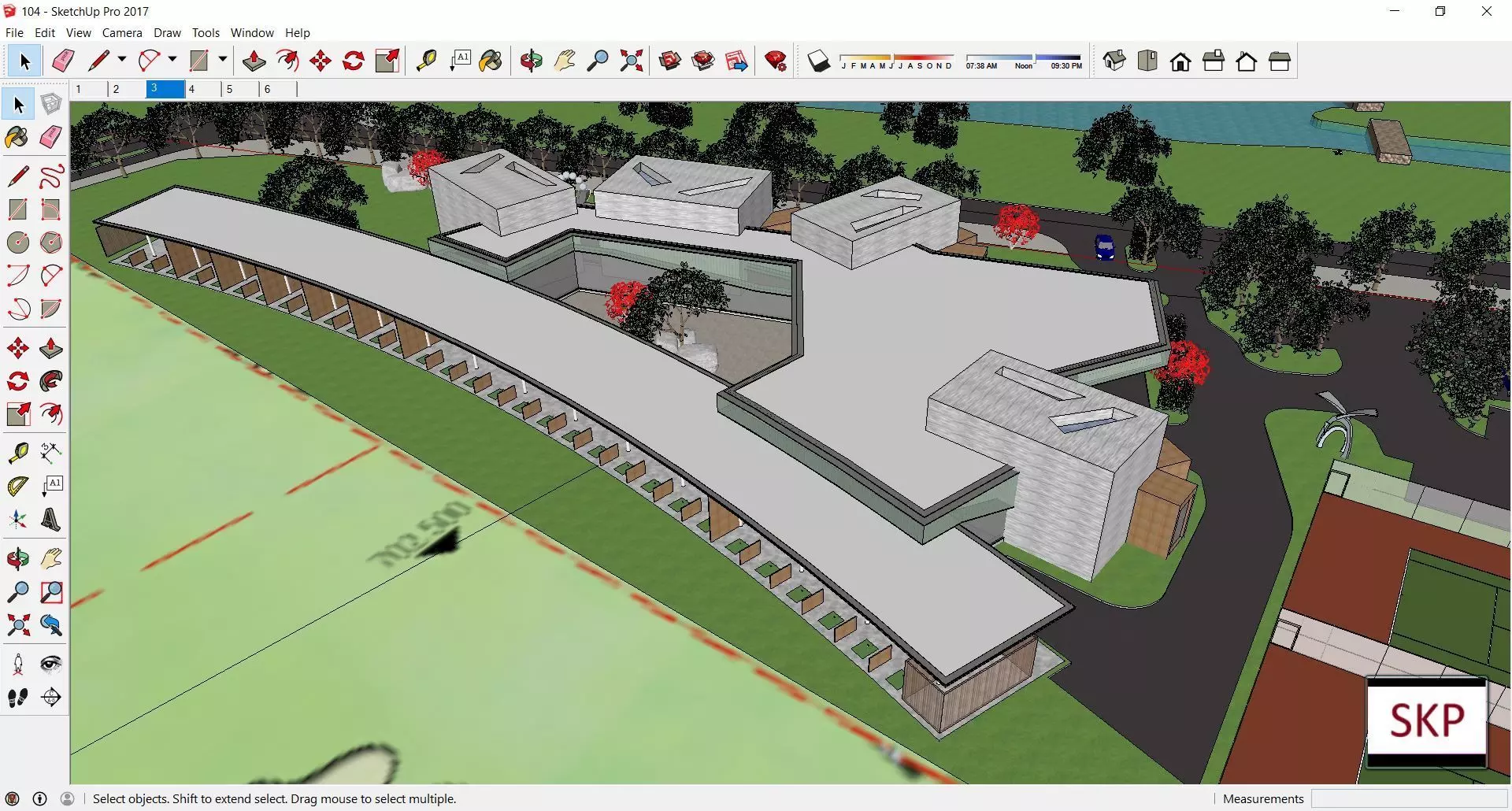Switch to the Back standard view
Image resolution: width=1512 pixels, height=811 pixels.
[1247, 61]
